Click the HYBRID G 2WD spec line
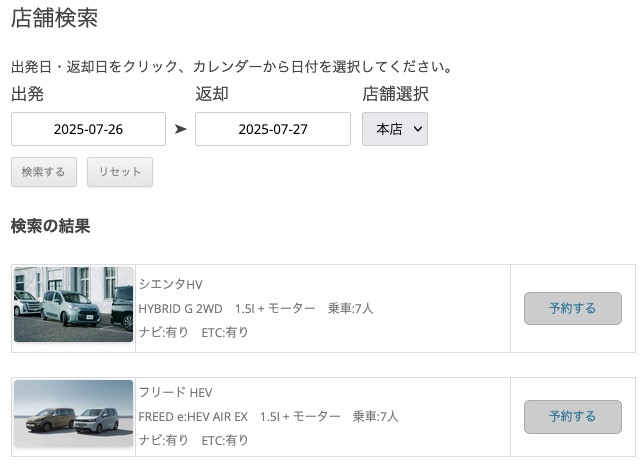Image resolution: width=644 pixels, height=468 pixels. pyautogui.click(x=255, y=309)
